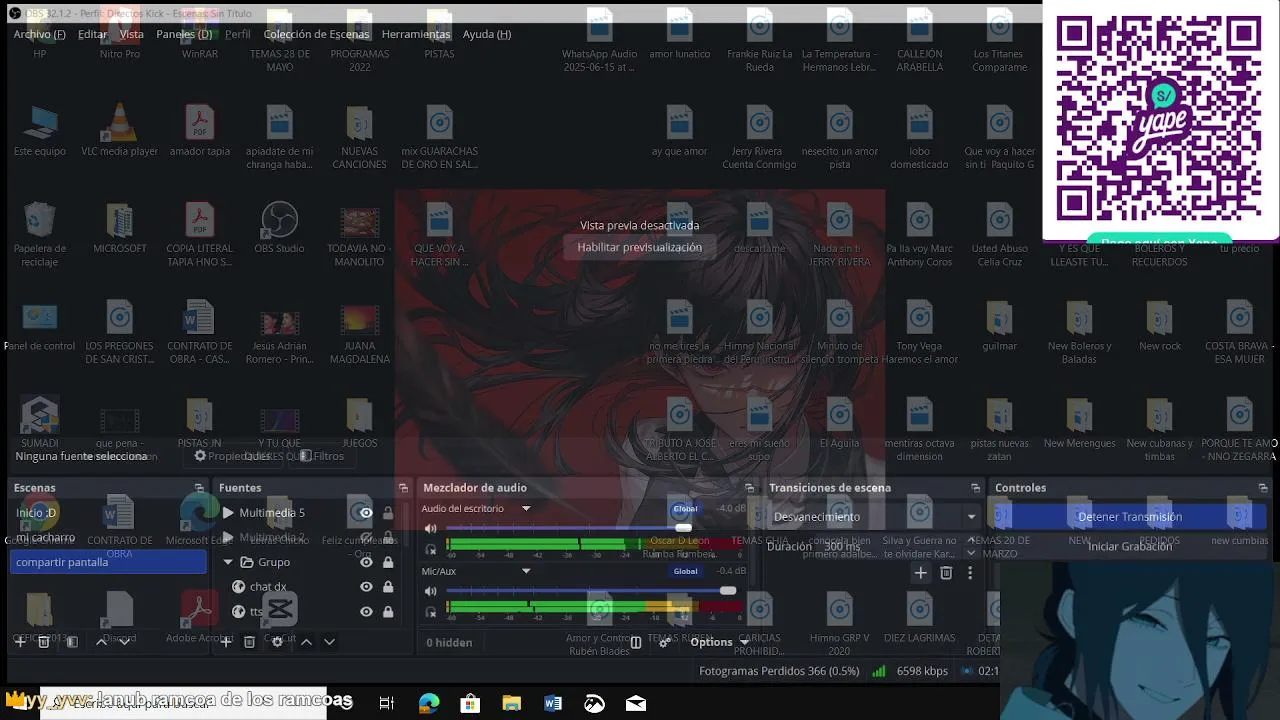Open transition properties three-dot menu

969,573
